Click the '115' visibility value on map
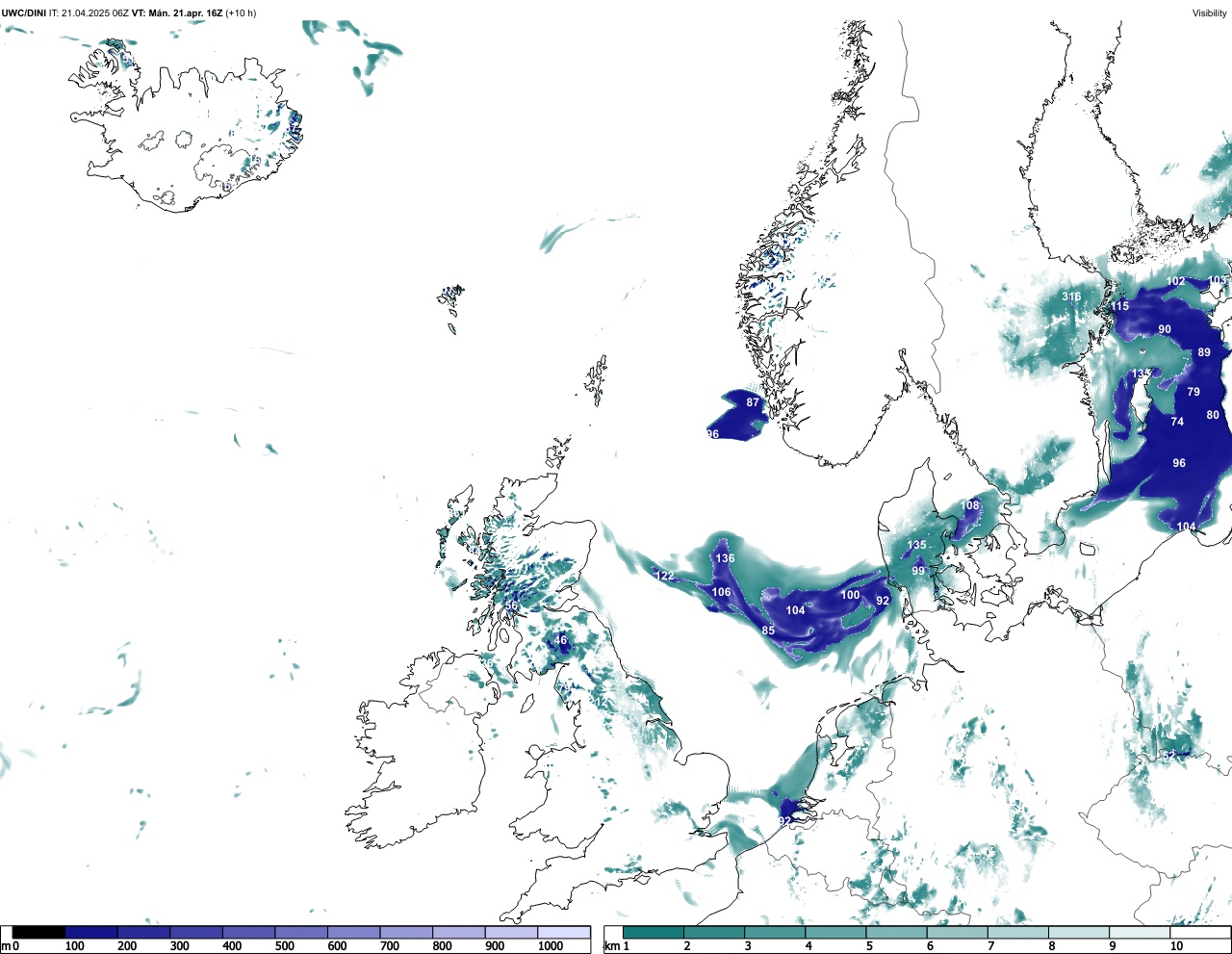 [x=1120, y=307]
